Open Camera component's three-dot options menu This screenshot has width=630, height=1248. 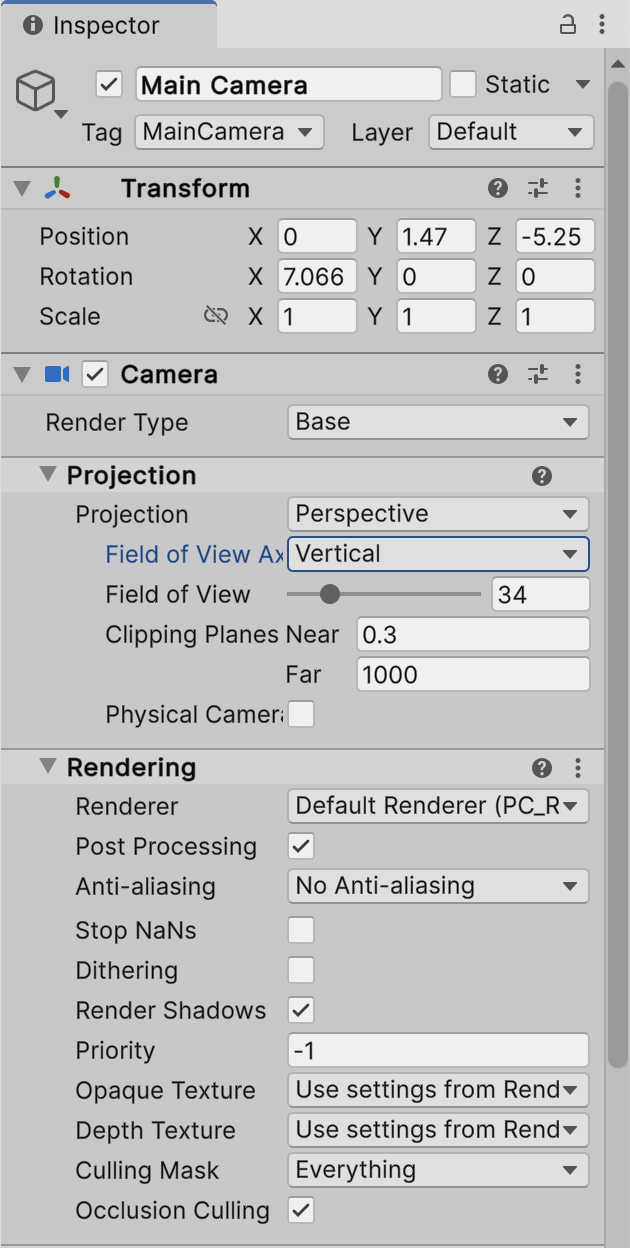578,374
